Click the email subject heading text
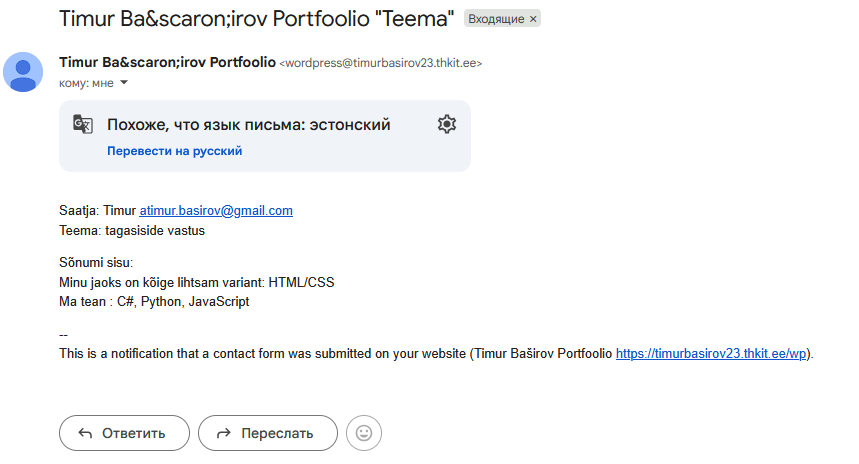 (x=256, y=19)
